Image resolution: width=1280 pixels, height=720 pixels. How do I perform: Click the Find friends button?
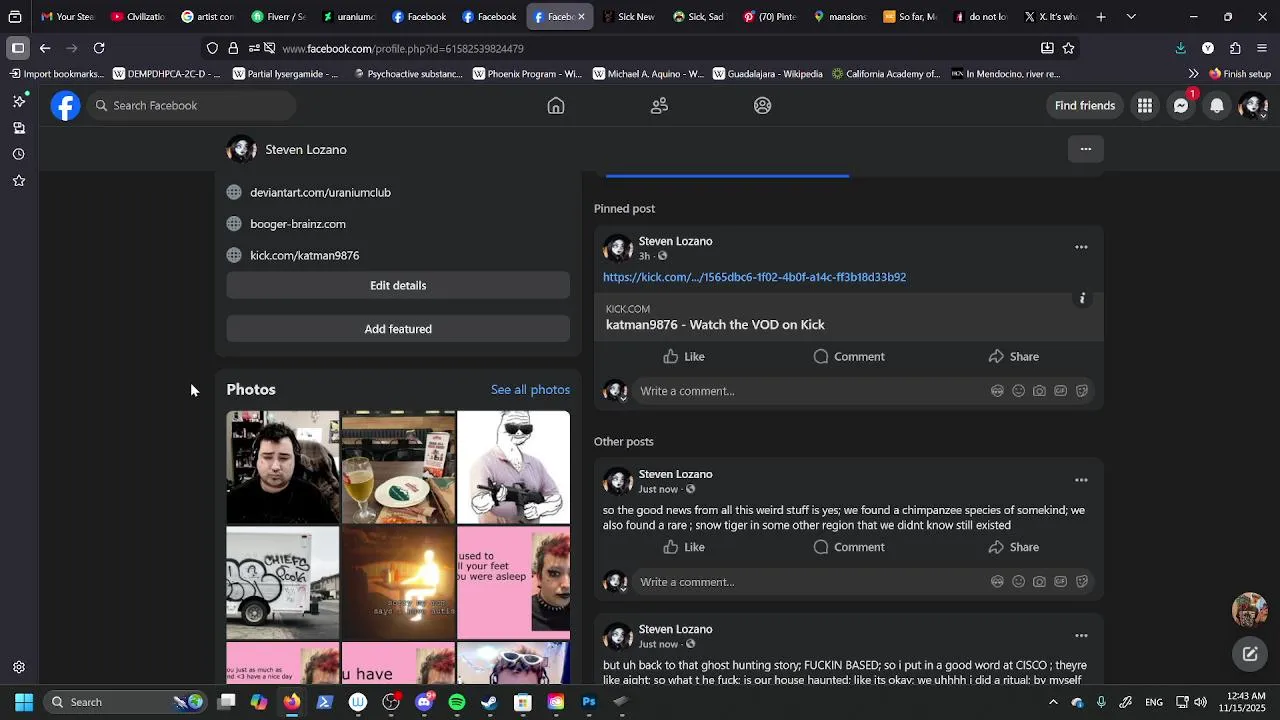[1085, 106]
